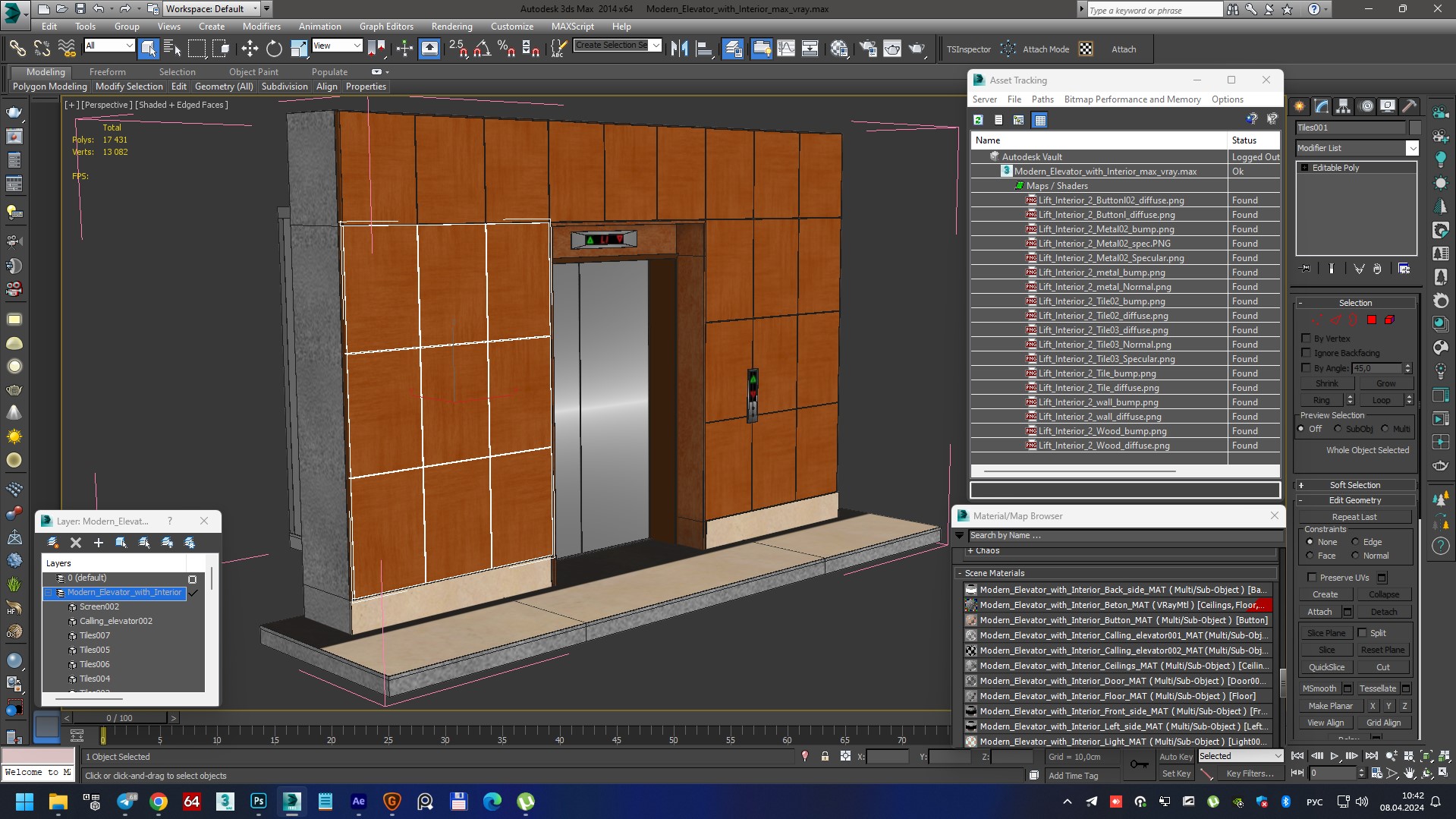1456x819 pixels.
Task: Select SubObj preview selection radio
Action: coord(1338,429)
